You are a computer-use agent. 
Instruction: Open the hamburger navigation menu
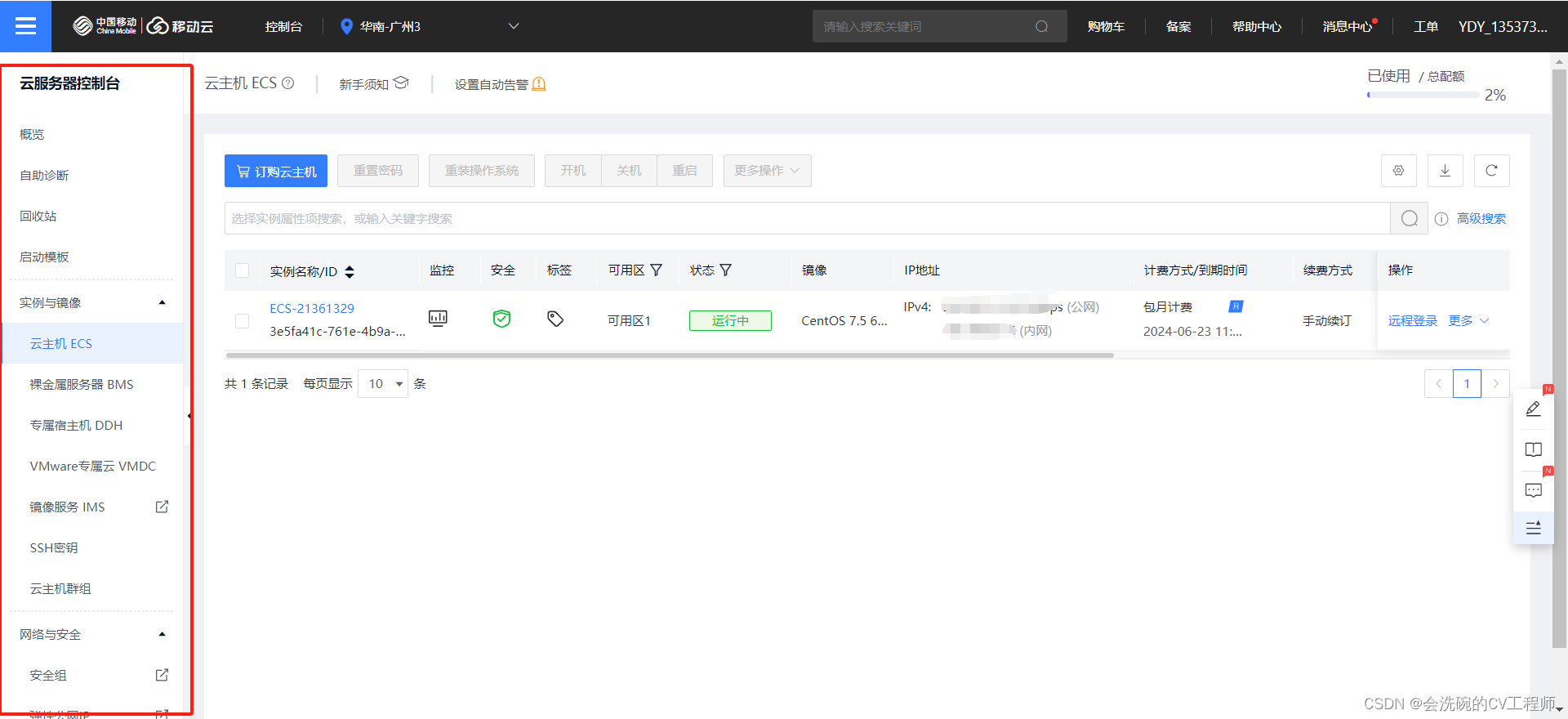pyautogui.click(x=25, y=26)
